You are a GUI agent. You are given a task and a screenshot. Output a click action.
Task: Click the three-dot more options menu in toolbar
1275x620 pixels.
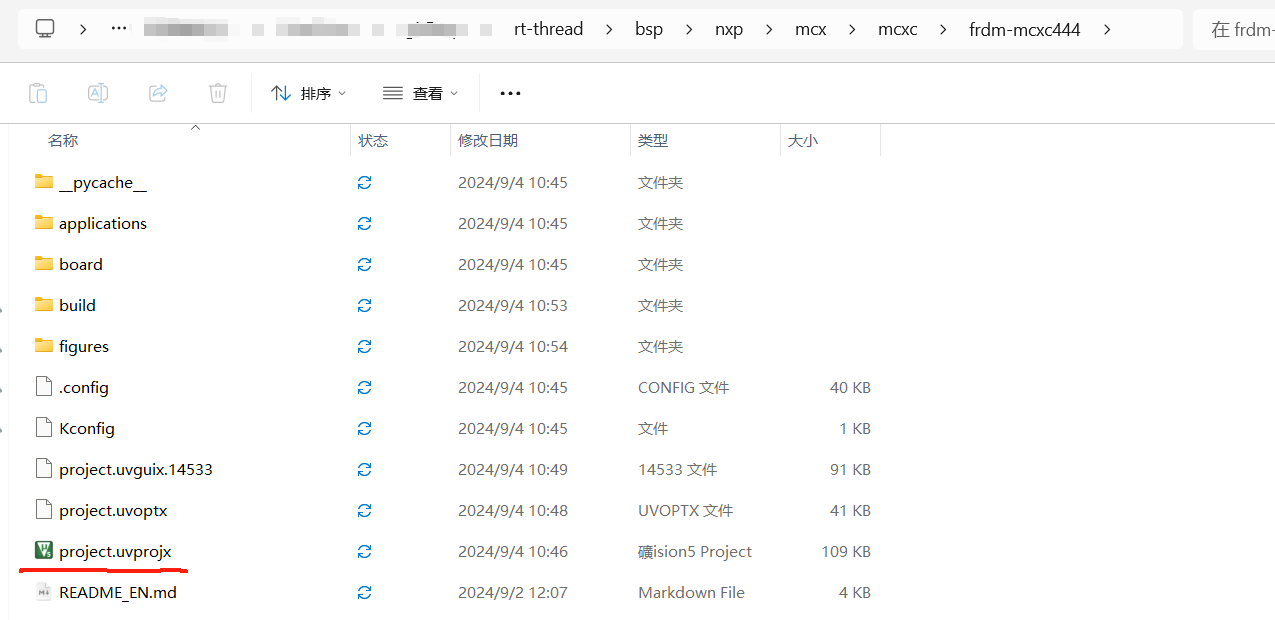click(510, 93)
